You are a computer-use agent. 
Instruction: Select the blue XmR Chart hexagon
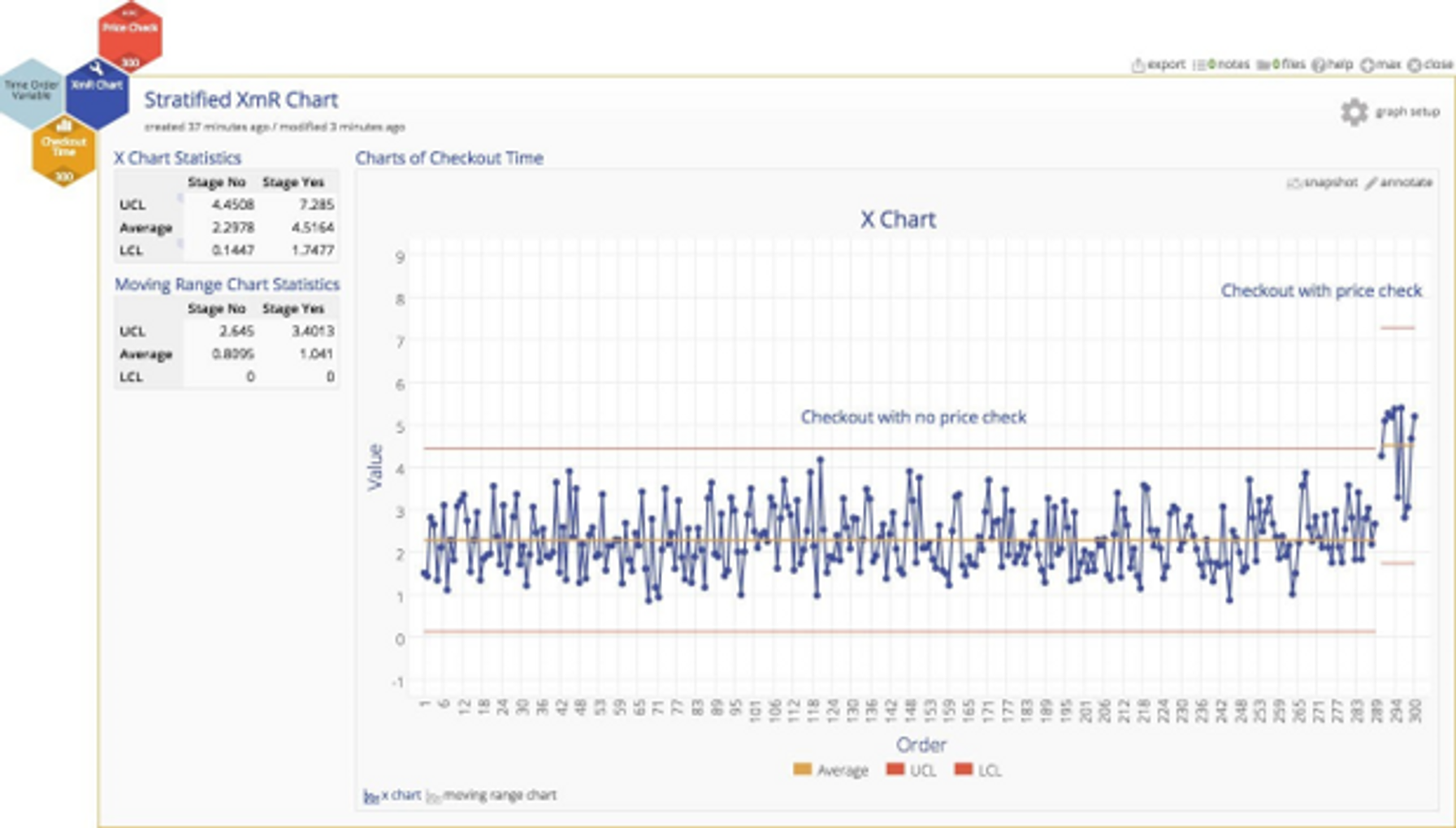97,93
